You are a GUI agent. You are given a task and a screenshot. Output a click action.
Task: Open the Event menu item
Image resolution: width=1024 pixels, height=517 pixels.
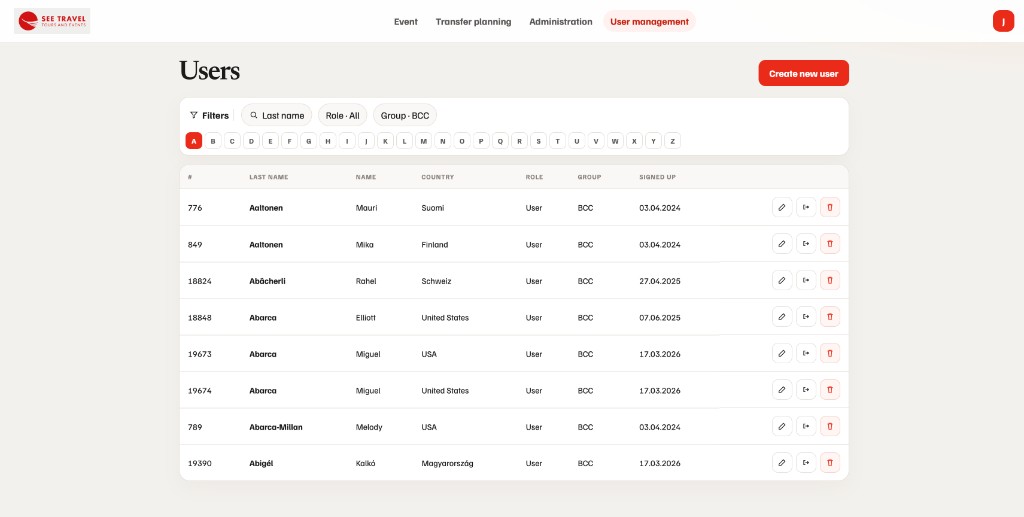406,22
